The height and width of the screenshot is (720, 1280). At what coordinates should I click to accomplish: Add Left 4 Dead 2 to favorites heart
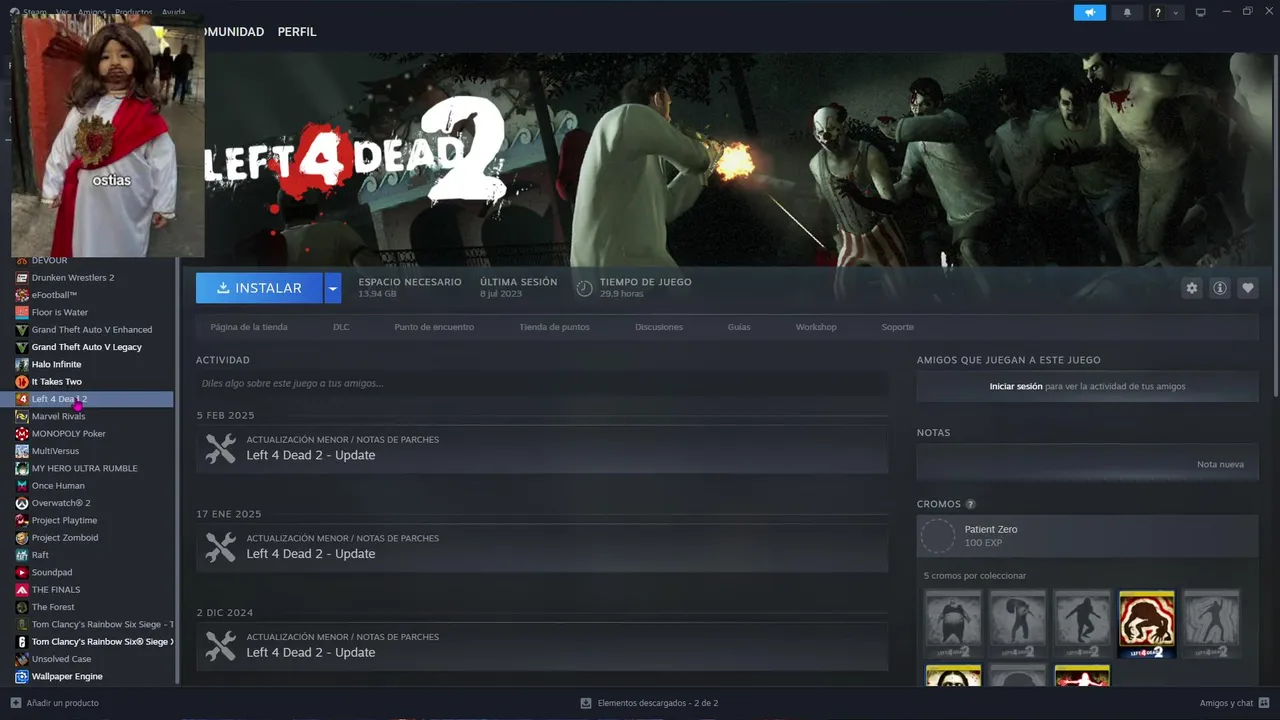pyautogui.click(x=1247, y=288)
